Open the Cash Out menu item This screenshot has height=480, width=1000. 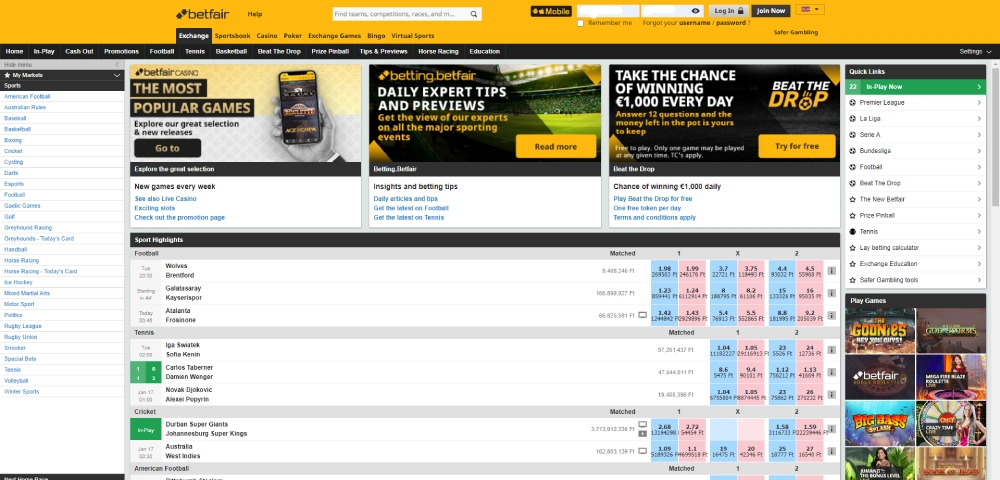point(79,52)
